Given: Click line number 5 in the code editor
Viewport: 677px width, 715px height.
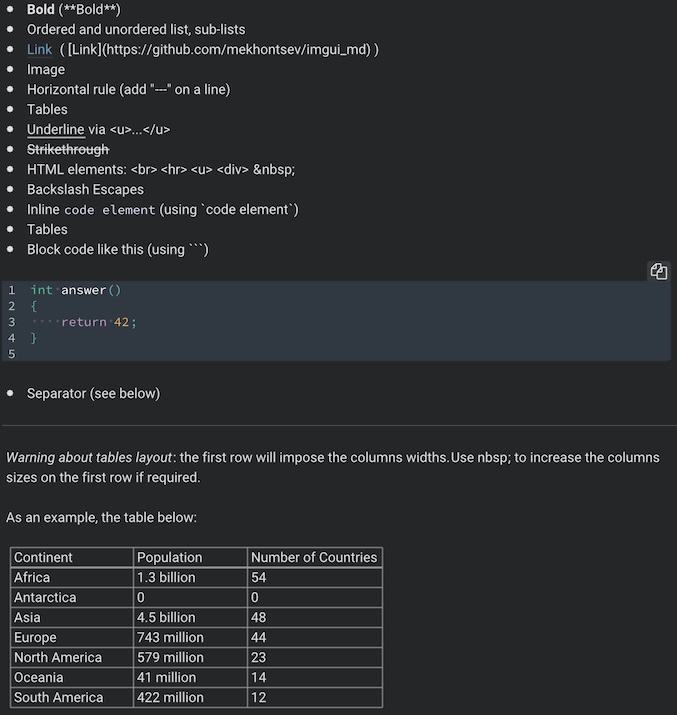Looking at the screenshot, I should coord(12,354).
